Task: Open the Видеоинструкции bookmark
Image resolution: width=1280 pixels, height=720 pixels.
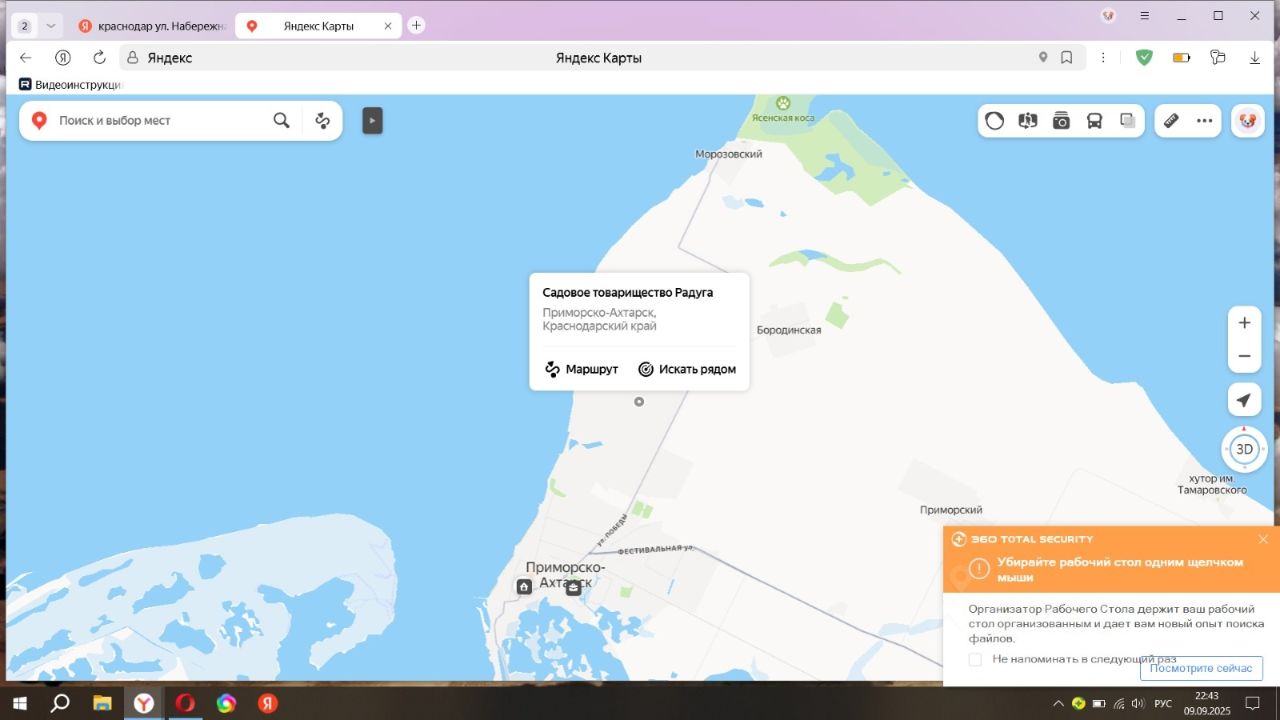Action: click(70, 85)
